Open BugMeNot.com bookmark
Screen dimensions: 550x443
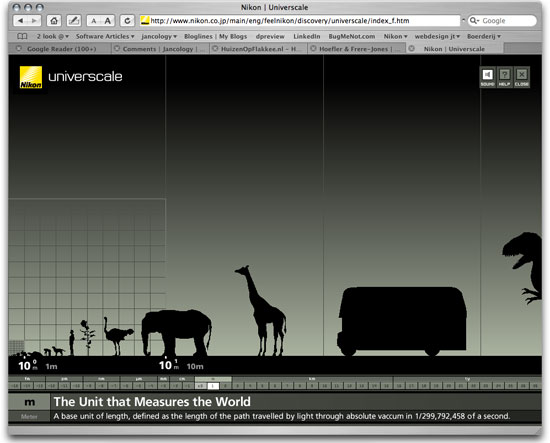pos(351,36)
